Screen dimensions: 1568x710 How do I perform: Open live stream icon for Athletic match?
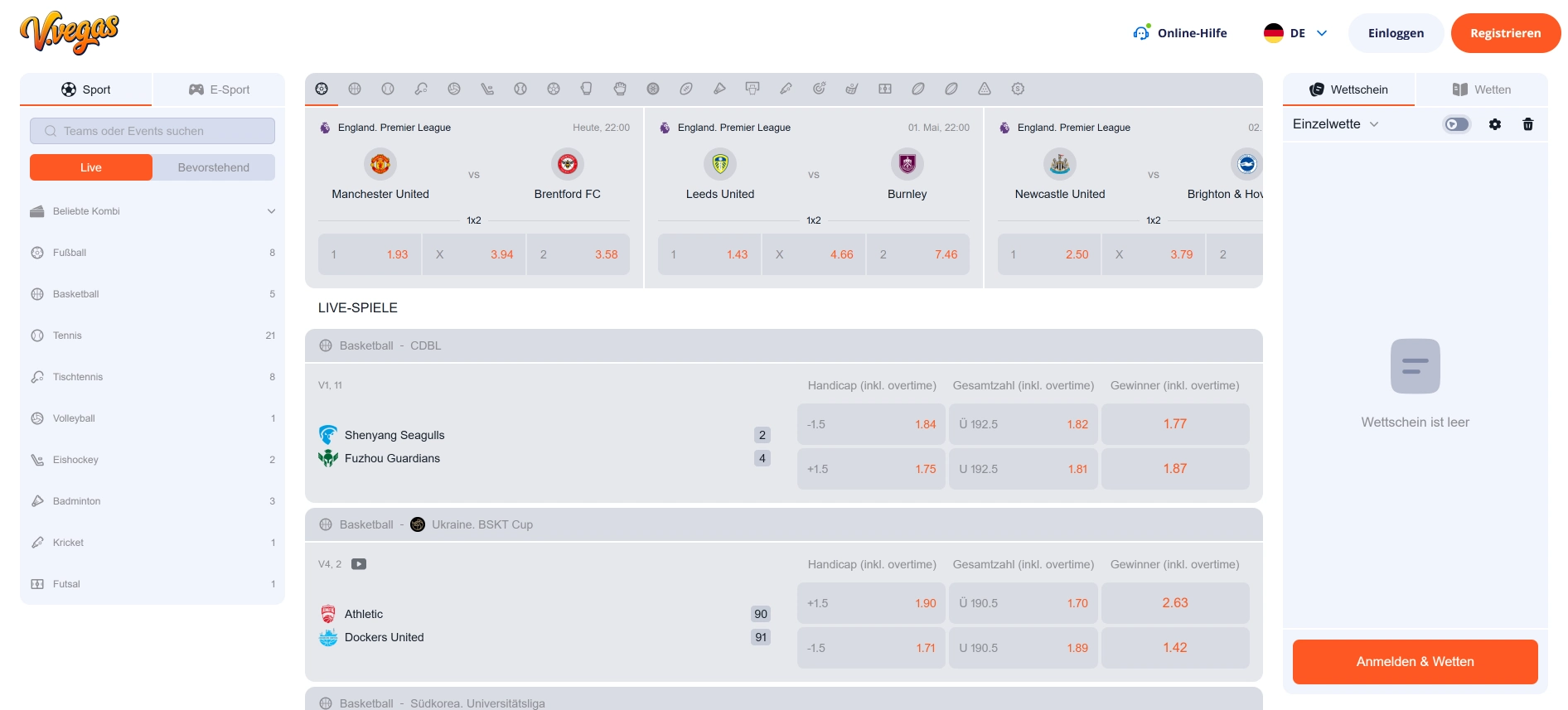pos(359,564)
